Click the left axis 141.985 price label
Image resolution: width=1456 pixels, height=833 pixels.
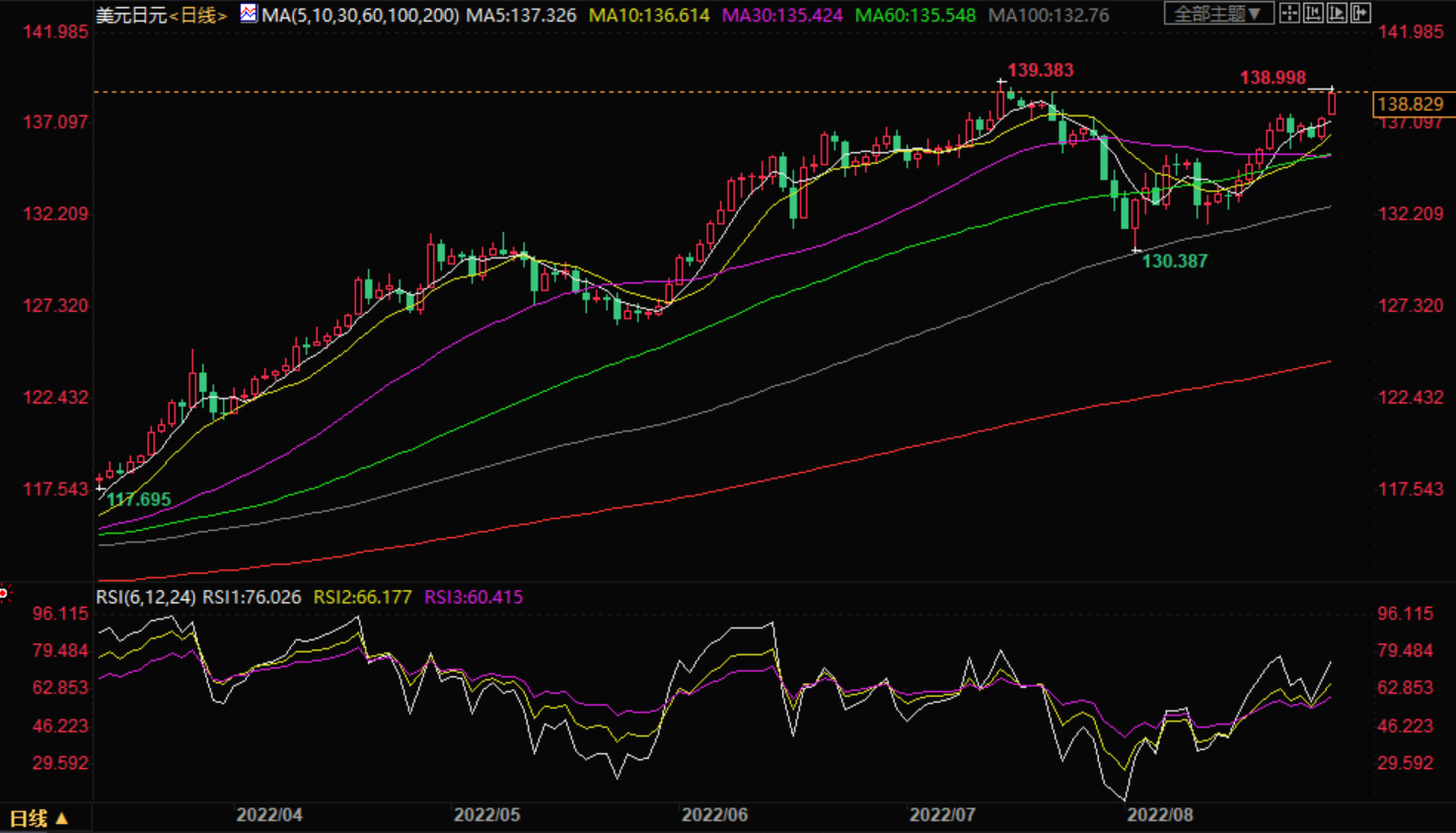click(x=56, y=32)
